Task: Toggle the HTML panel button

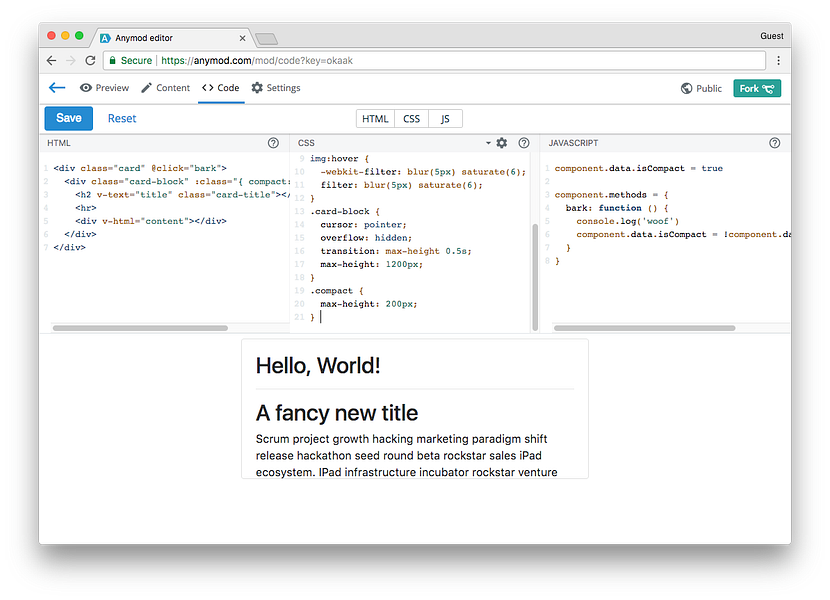Action: [x=375, y=119]
